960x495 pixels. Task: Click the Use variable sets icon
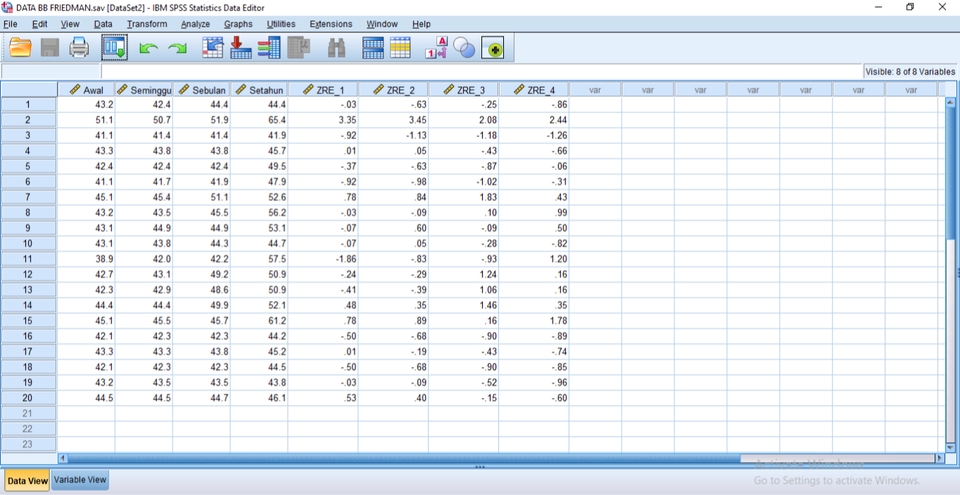(465, 48)
